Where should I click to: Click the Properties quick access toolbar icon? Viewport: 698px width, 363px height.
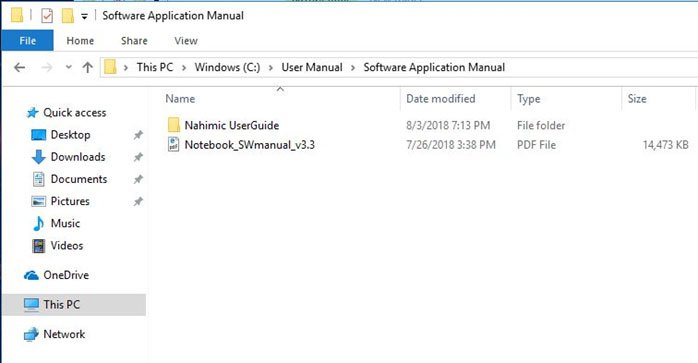(x=47, y=16)
